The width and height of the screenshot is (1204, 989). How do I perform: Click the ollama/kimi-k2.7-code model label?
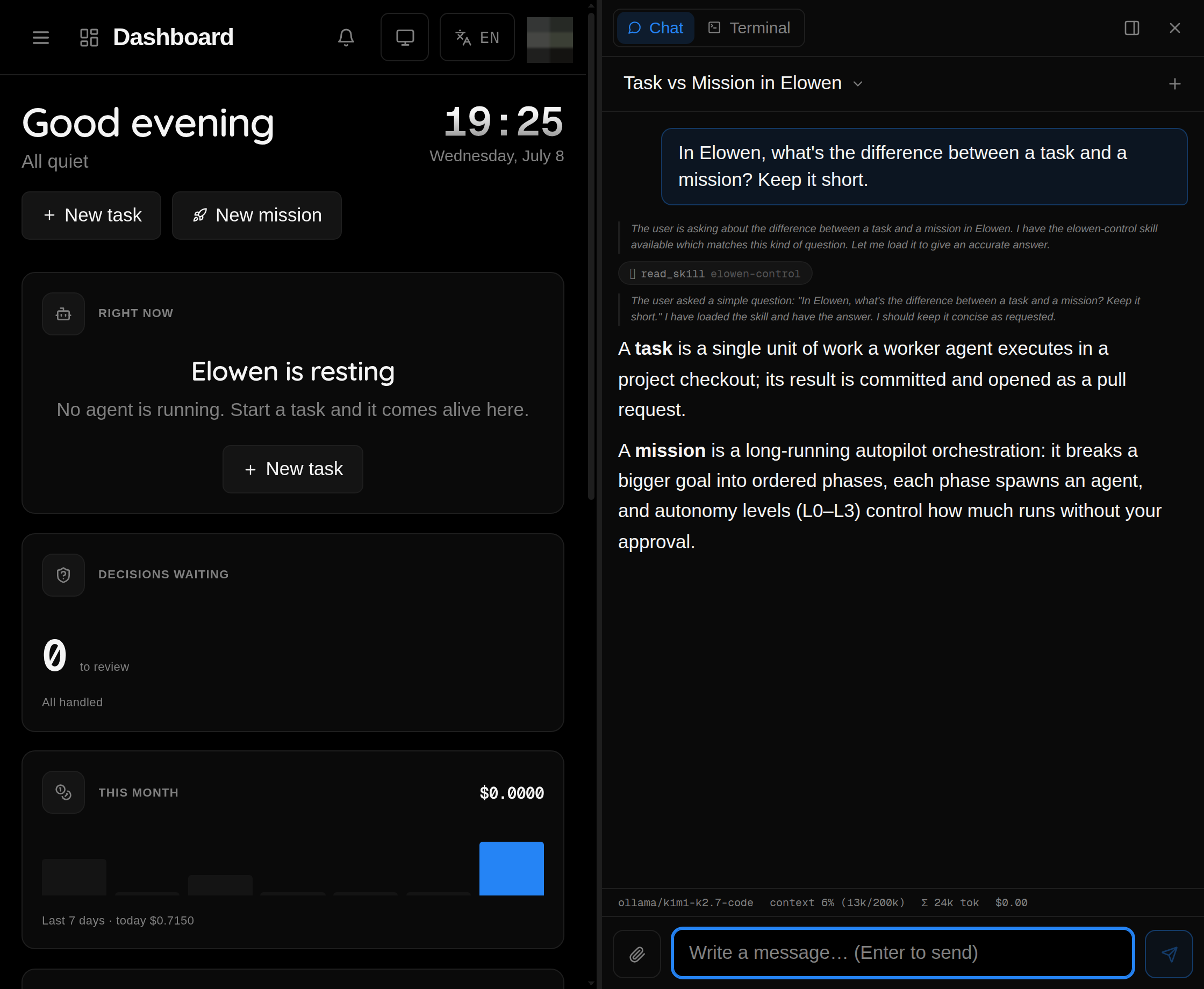[x=685, y=902]
